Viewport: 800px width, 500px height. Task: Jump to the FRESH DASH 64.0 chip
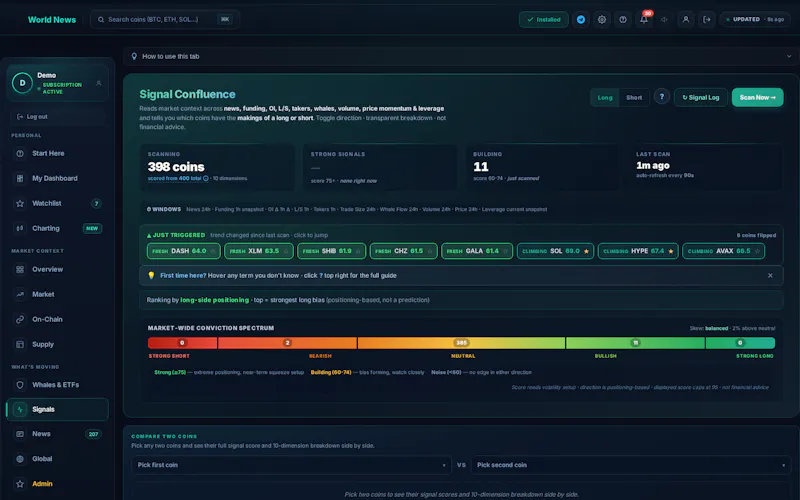tap(183, 251)
